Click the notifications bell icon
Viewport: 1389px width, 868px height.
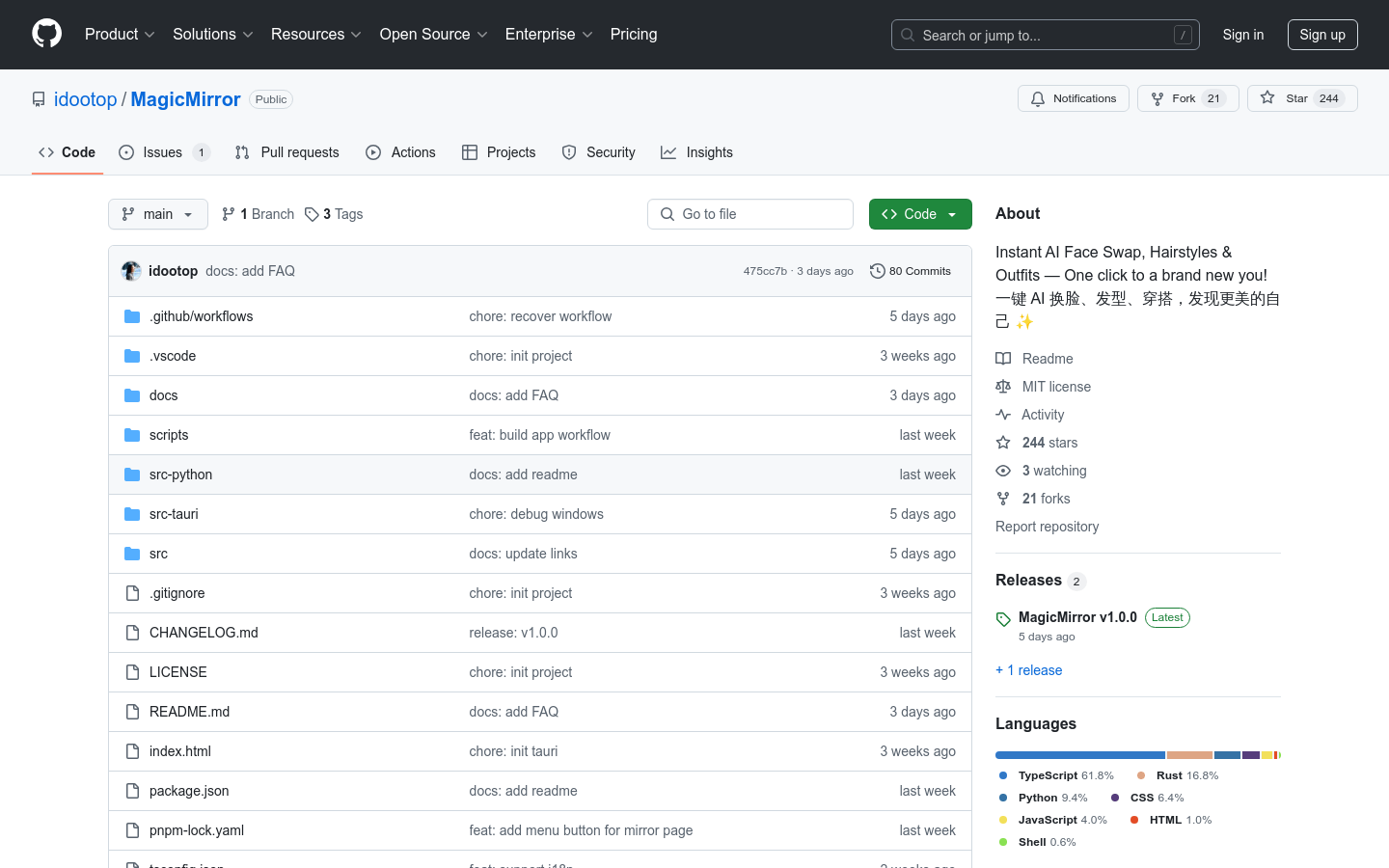coord(1038,98)
